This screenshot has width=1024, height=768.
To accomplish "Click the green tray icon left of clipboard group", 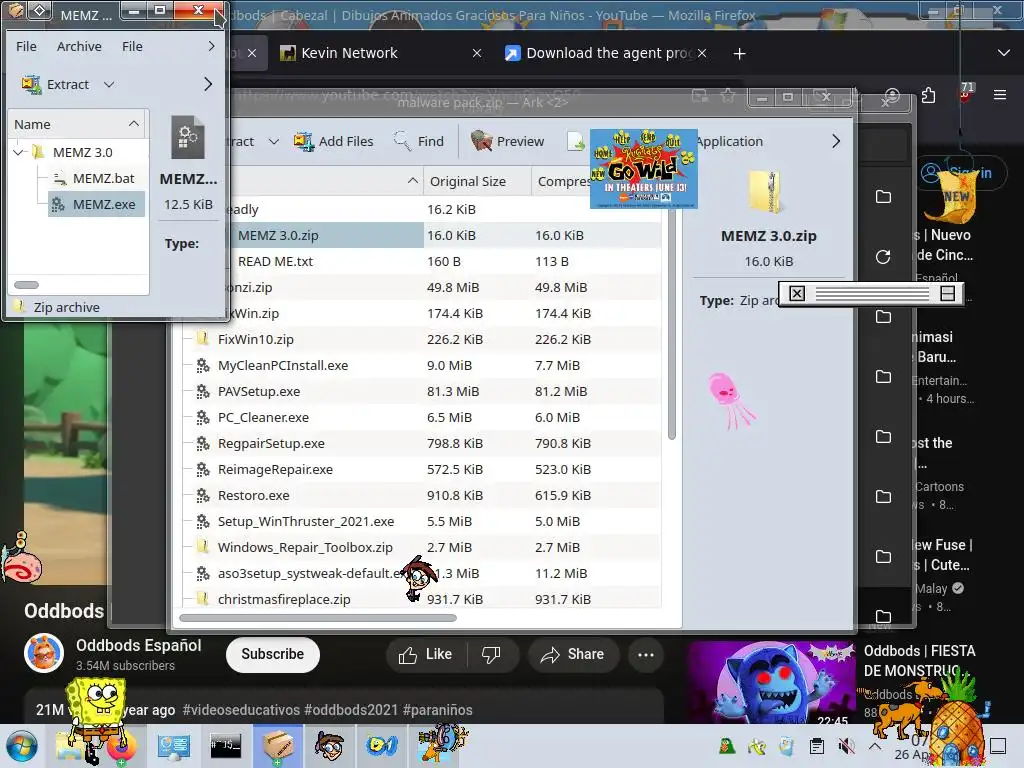I will tap(727, 746).
